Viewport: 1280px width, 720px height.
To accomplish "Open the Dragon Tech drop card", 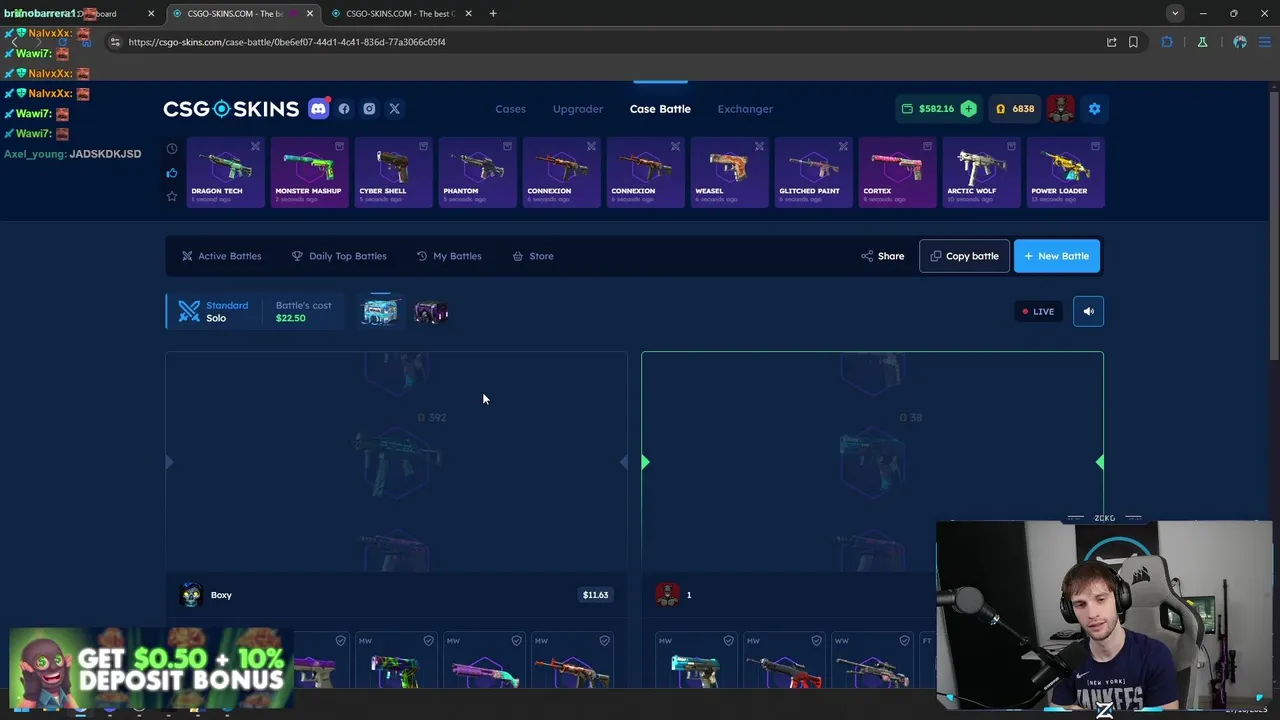I will (225, 172).
